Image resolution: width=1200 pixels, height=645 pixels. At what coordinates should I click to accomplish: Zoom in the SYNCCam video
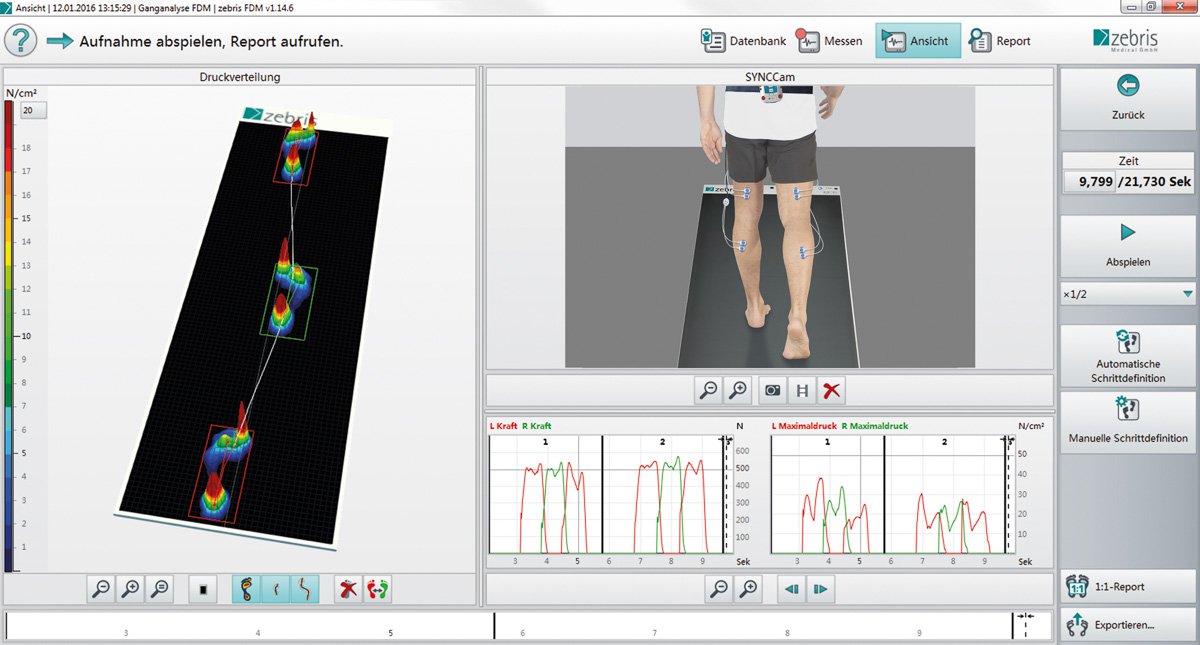pos(738,391)
